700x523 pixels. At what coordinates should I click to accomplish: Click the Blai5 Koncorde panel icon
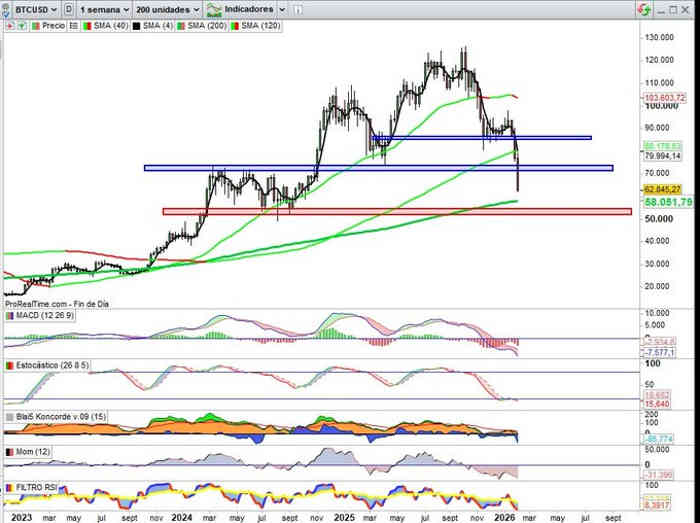[10, 416]
